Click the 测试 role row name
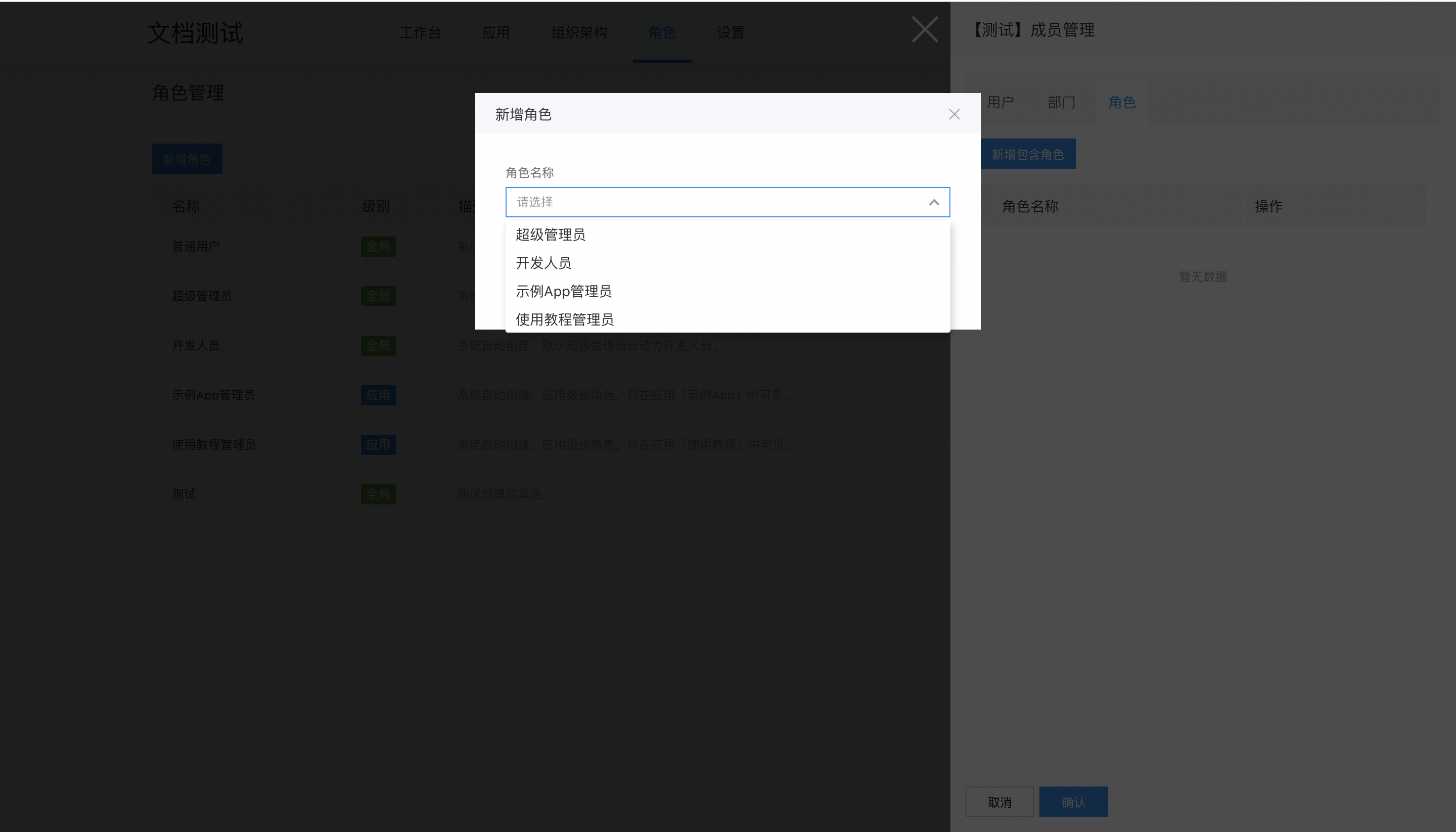1456x832 pixels. click(184, 494)
